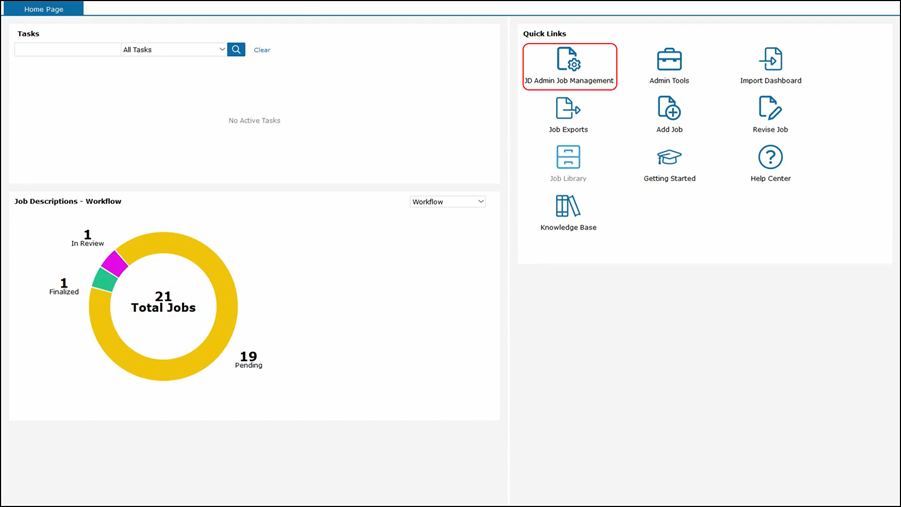Click the Clear link in Tasks

tap(262, 50)
